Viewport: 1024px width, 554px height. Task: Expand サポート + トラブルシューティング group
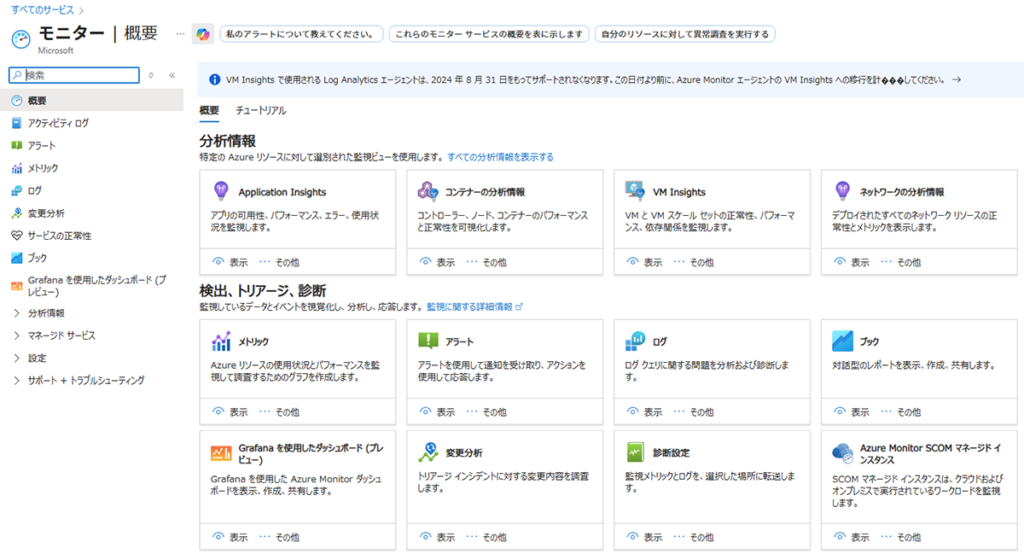tap(17, 380)
